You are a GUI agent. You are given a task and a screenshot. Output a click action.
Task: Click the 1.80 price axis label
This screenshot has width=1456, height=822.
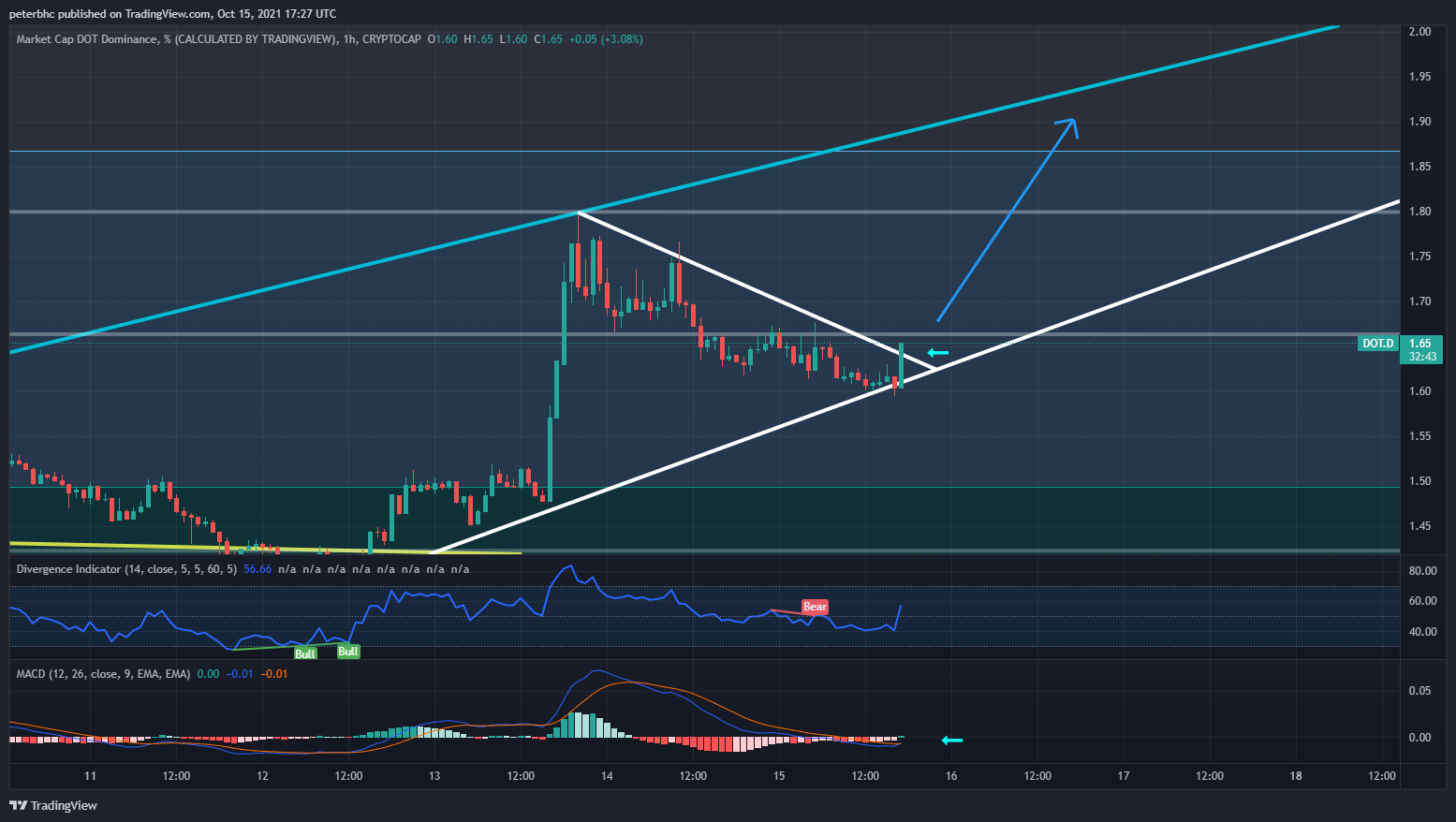[x=1420, y=212]
